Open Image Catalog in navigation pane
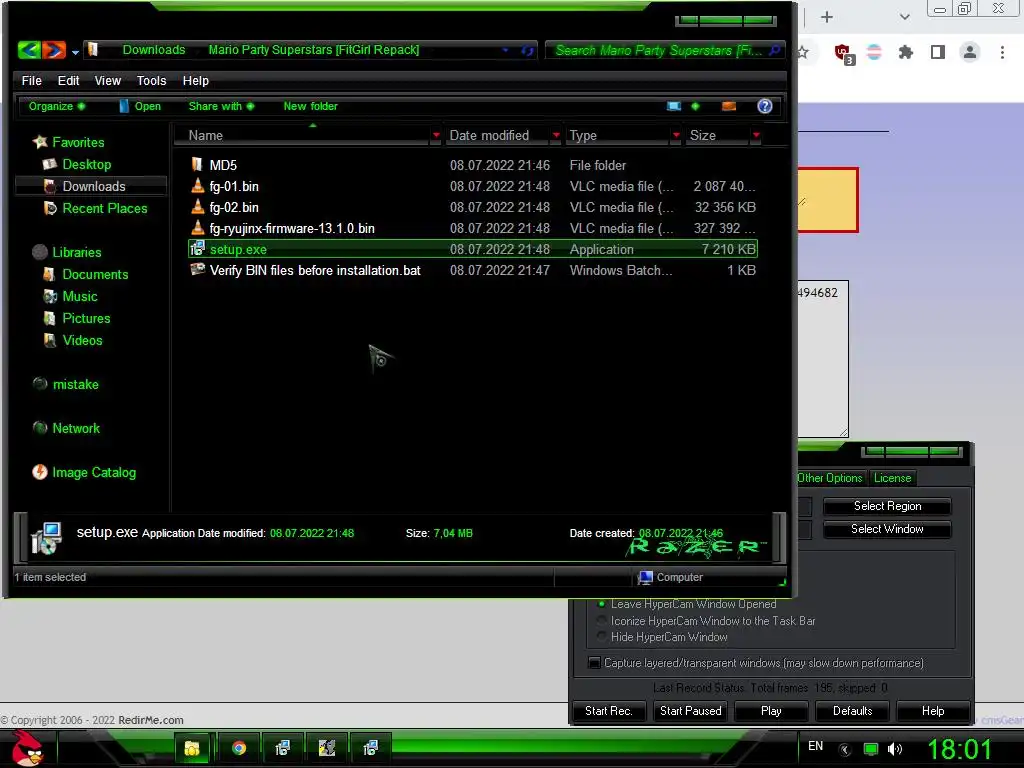This screenshot has height=768, width=1024. pyautogui.click(x=94, y=472)
